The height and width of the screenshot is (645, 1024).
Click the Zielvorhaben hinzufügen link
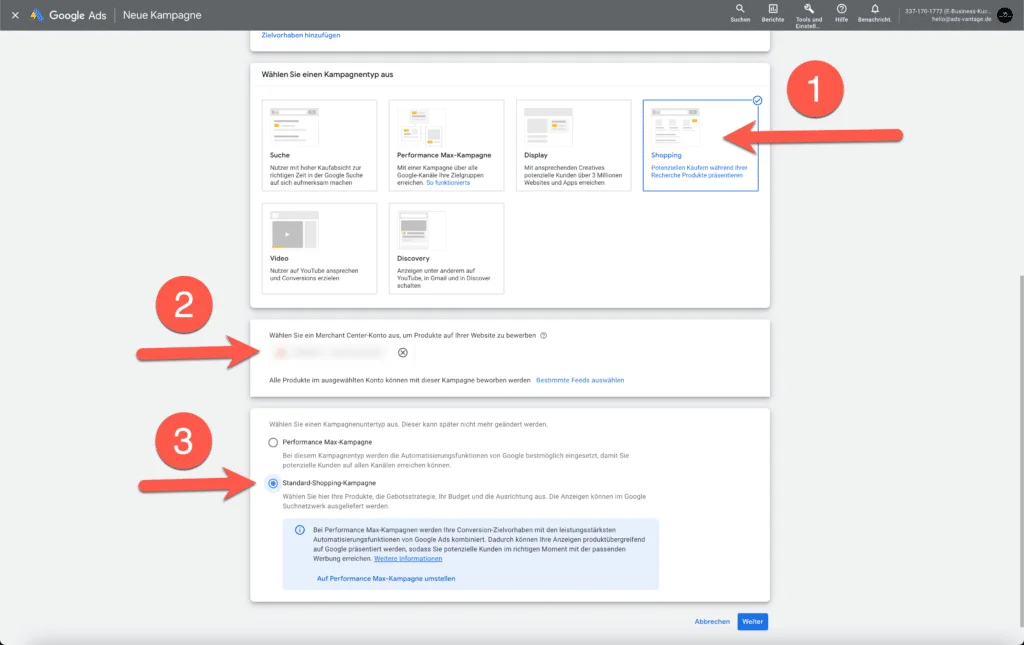tap(300, 35)
